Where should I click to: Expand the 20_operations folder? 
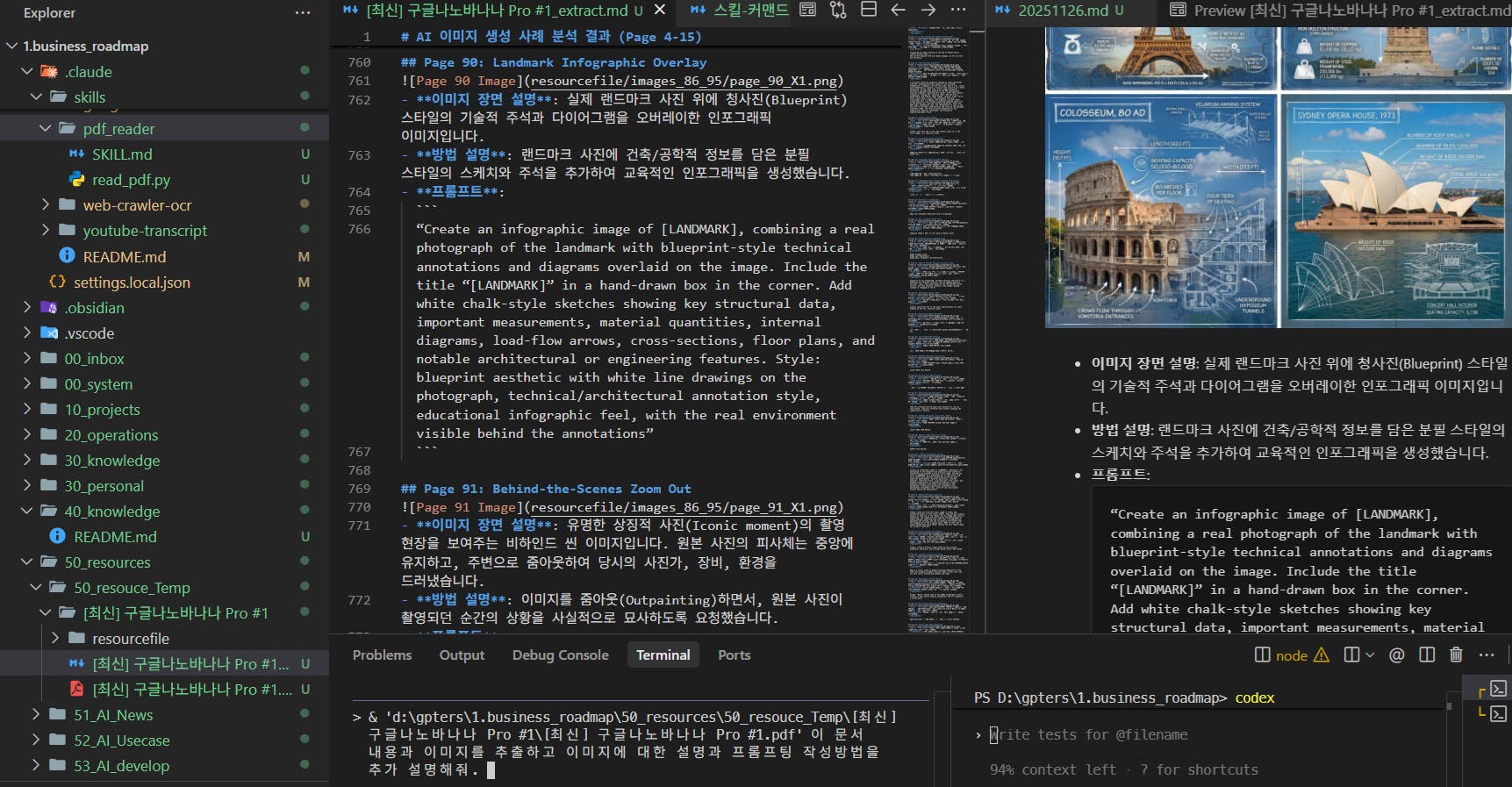[x=27, y=434]
